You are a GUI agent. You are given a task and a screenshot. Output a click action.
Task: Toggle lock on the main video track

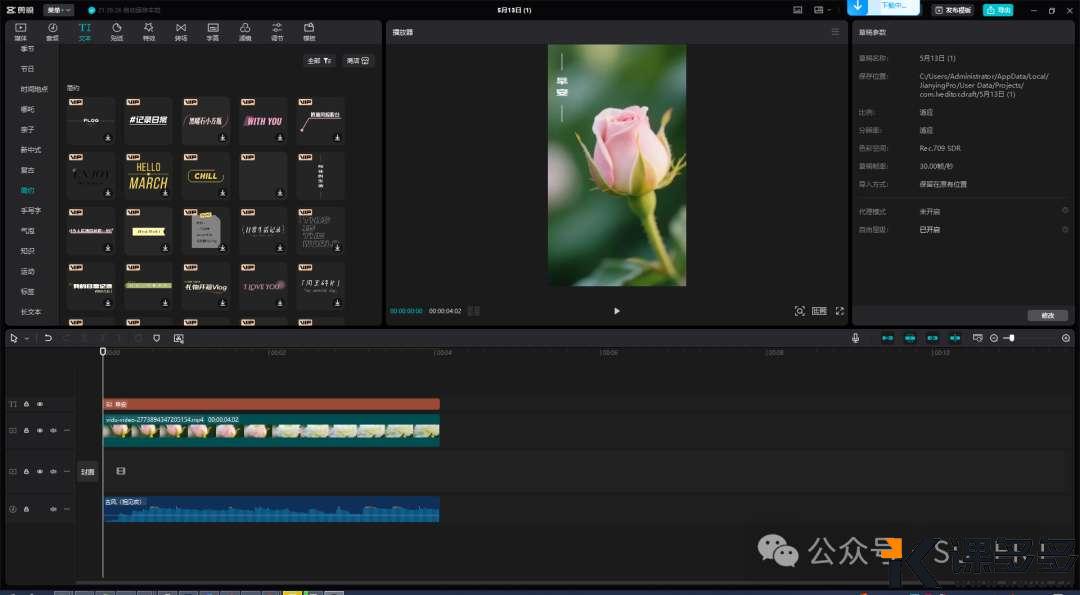click(x=26, y=430)
